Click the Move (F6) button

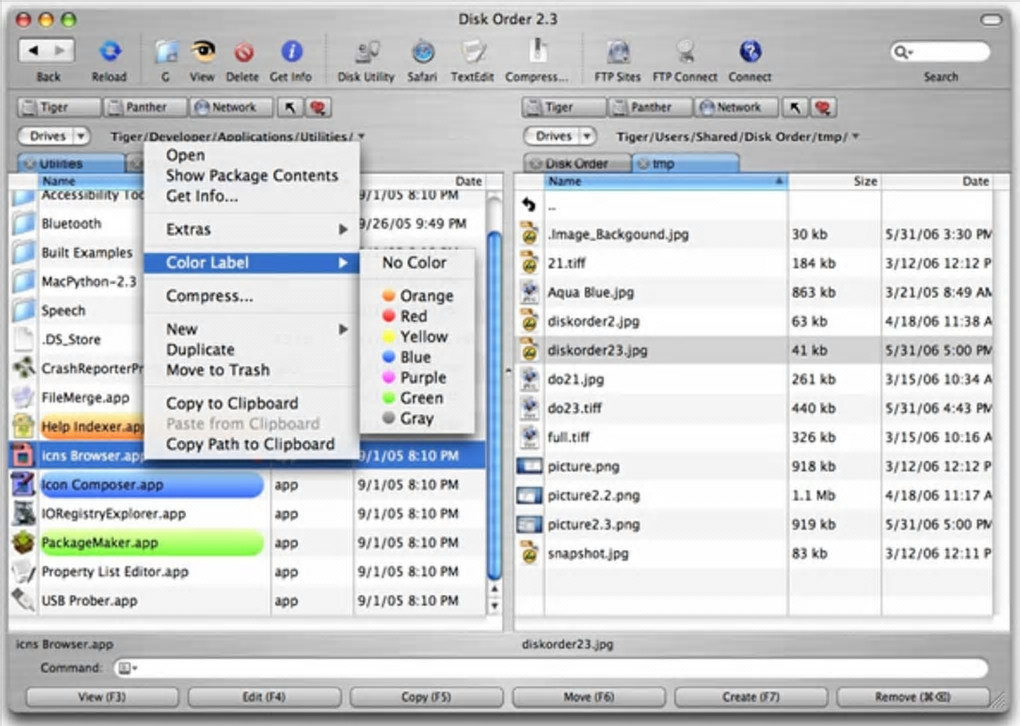(589, 697)
